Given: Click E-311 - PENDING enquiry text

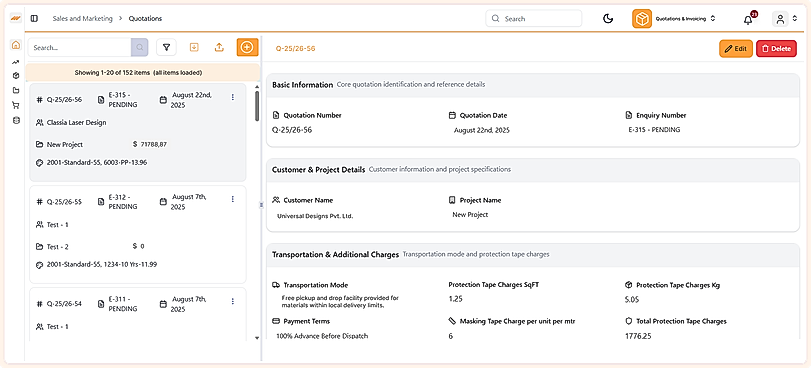Looking at the screenshot, I should 123,303.
